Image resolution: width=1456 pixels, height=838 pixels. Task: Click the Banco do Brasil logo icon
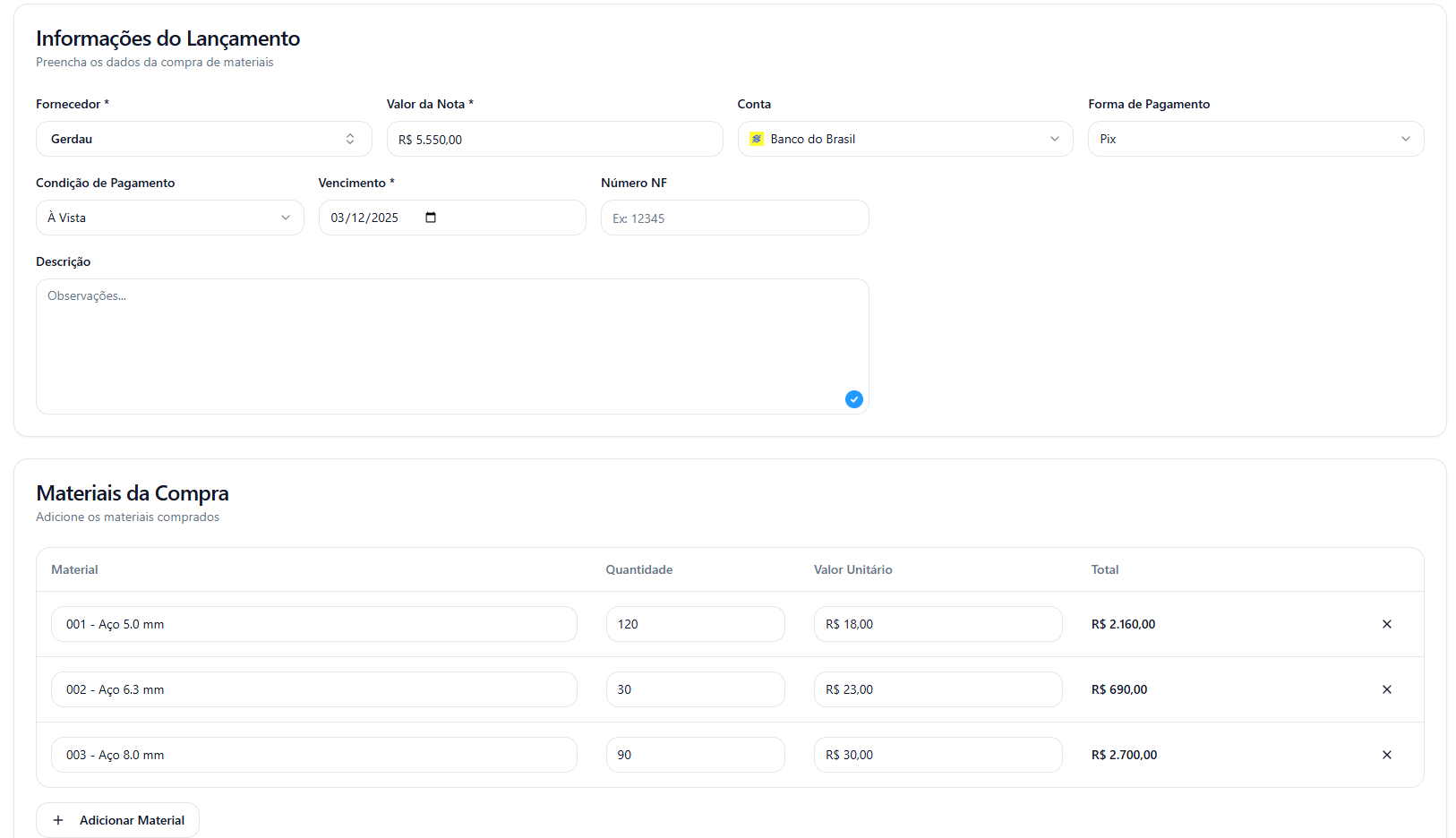[757, 139]
